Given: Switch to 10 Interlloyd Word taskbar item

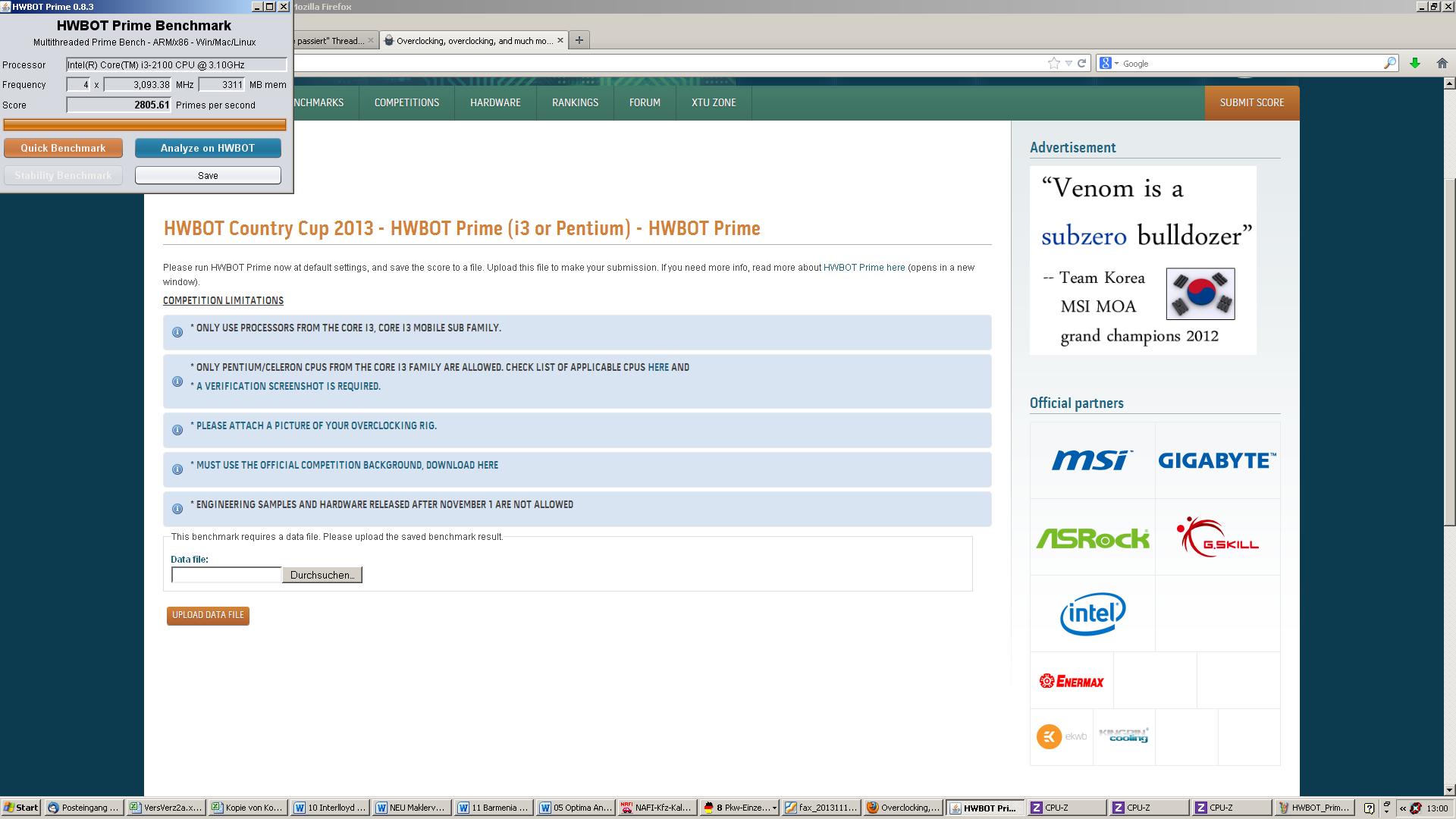Looking at the screenshot, I should tap(331, 808).
